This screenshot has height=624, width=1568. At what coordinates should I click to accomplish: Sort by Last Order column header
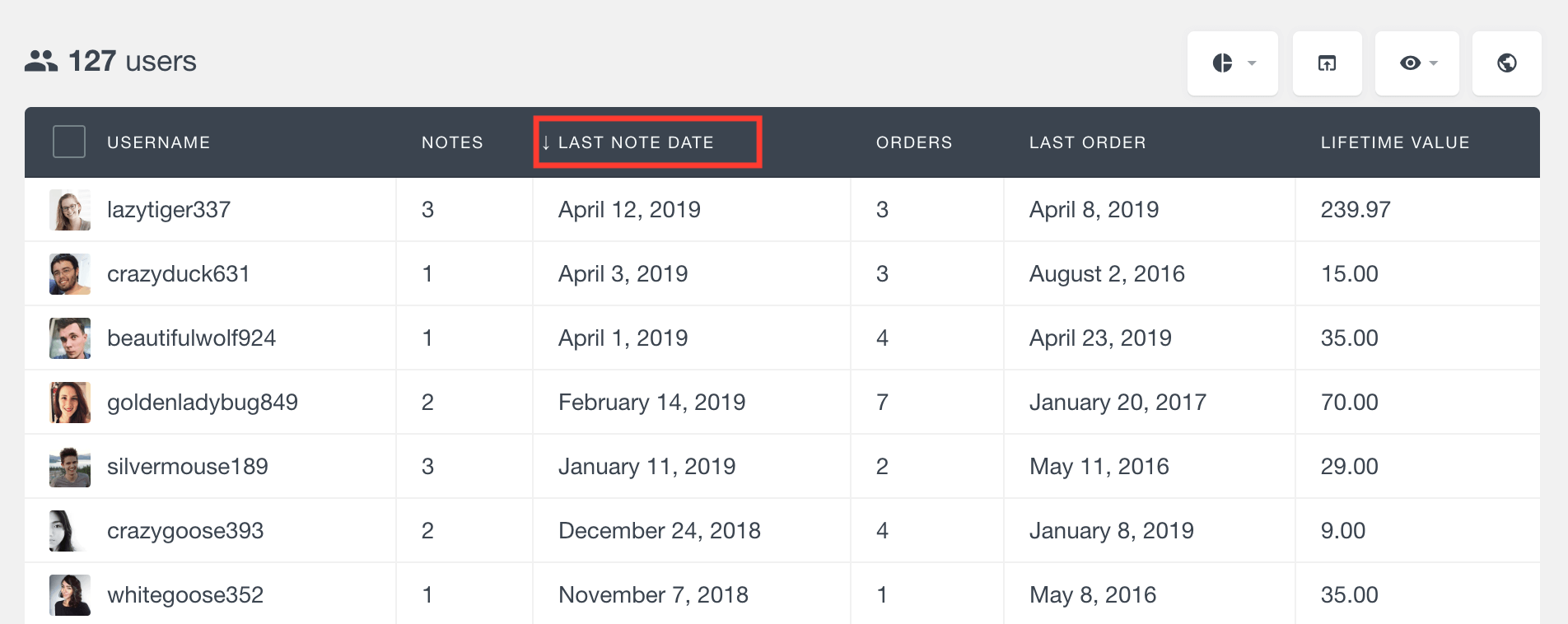click(x=1087, y=142)
